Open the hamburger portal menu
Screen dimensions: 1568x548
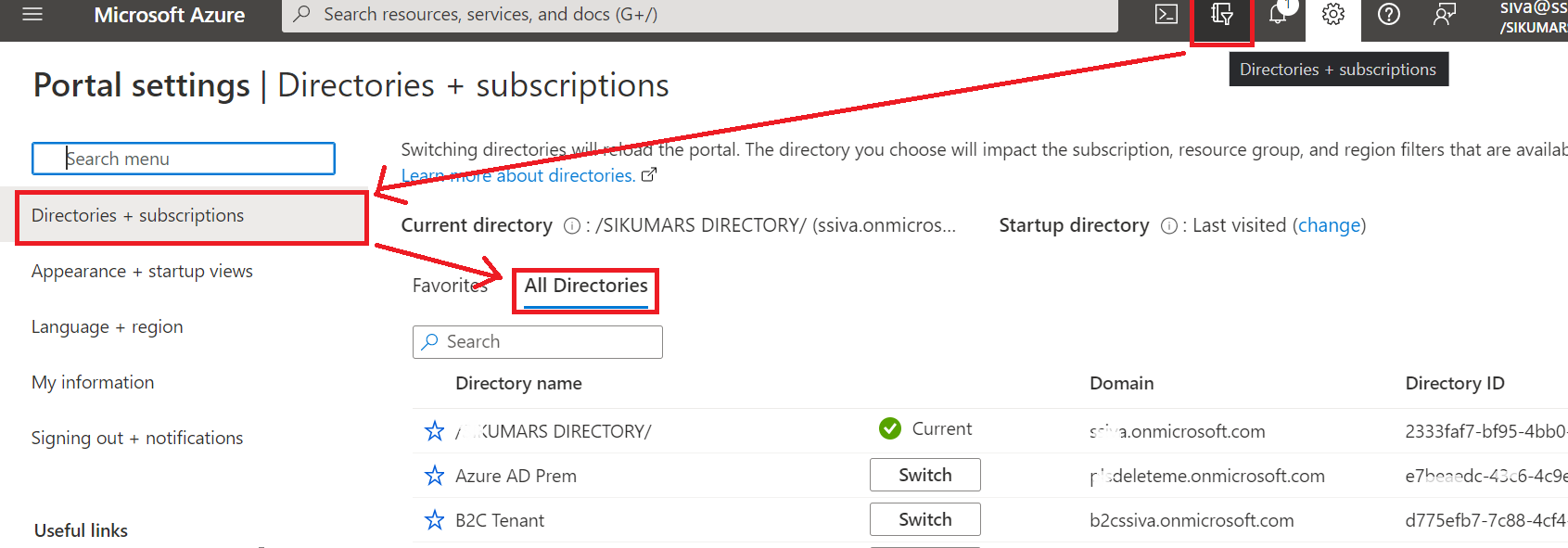coord(32,14)
